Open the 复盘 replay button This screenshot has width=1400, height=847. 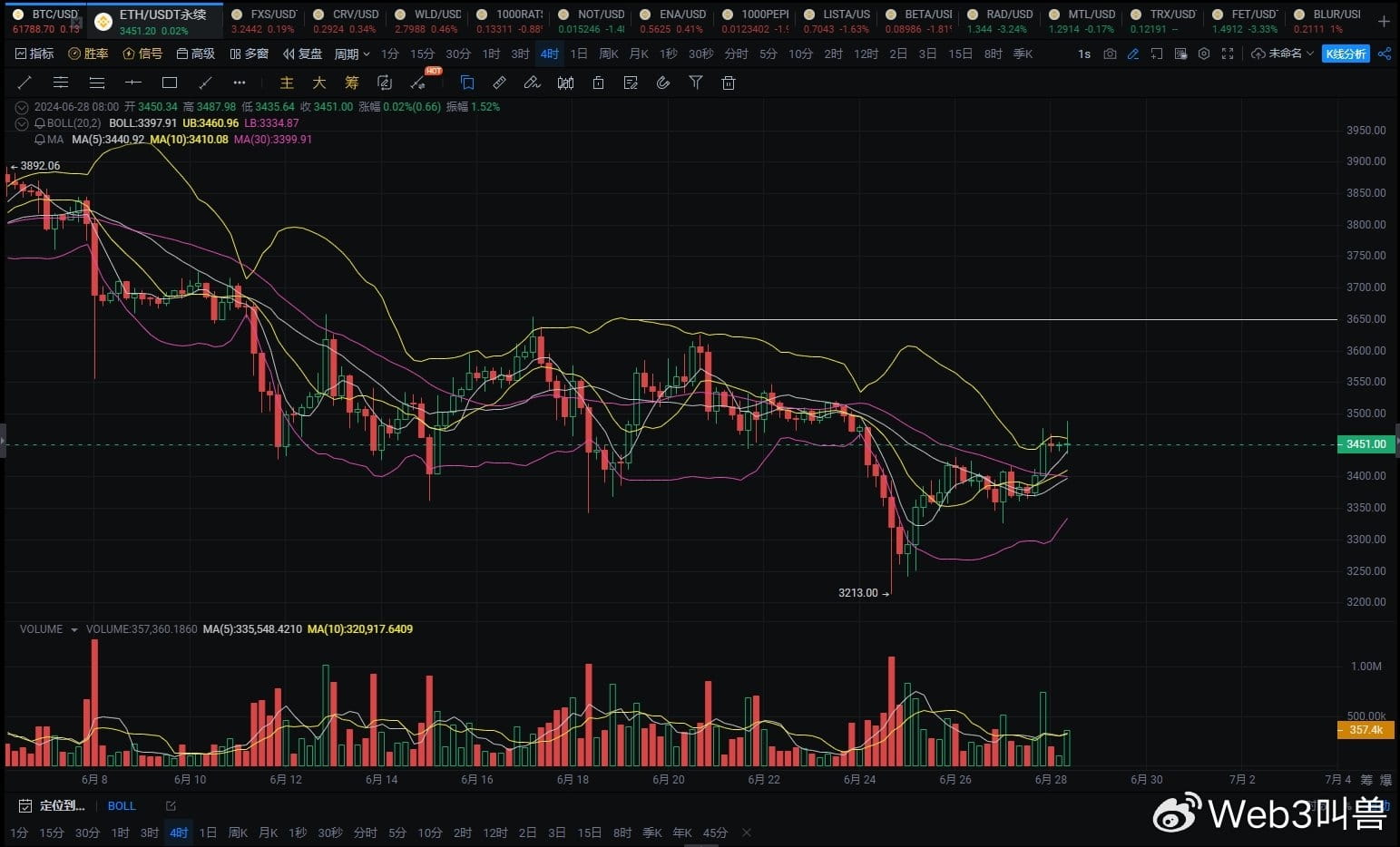point(302,54)
